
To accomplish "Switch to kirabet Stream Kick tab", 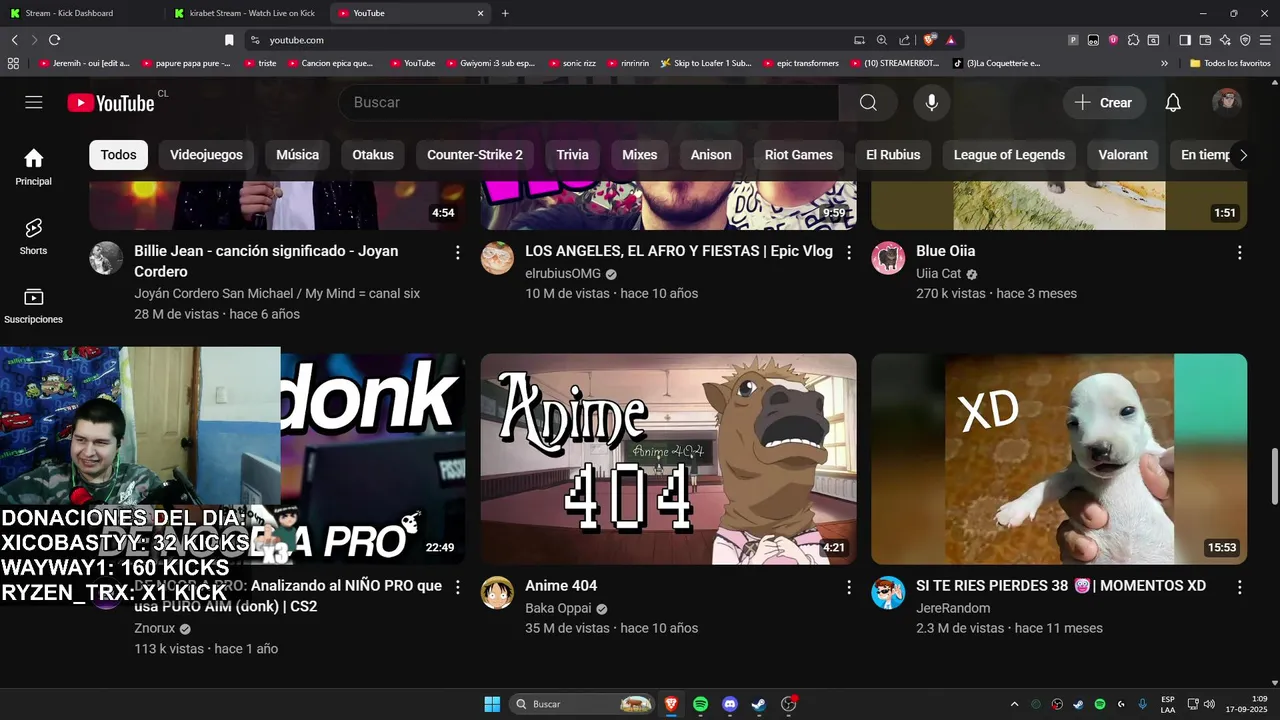I will pos(245,13).
